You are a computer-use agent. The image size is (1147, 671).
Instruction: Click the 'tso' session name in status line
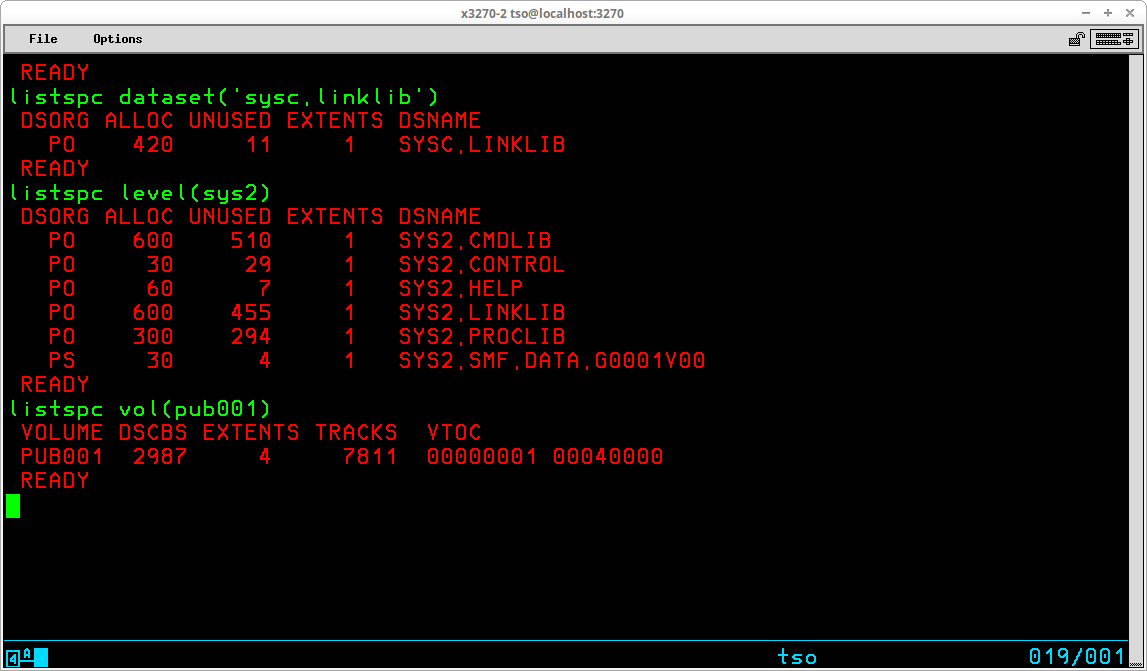coord(797,657)
